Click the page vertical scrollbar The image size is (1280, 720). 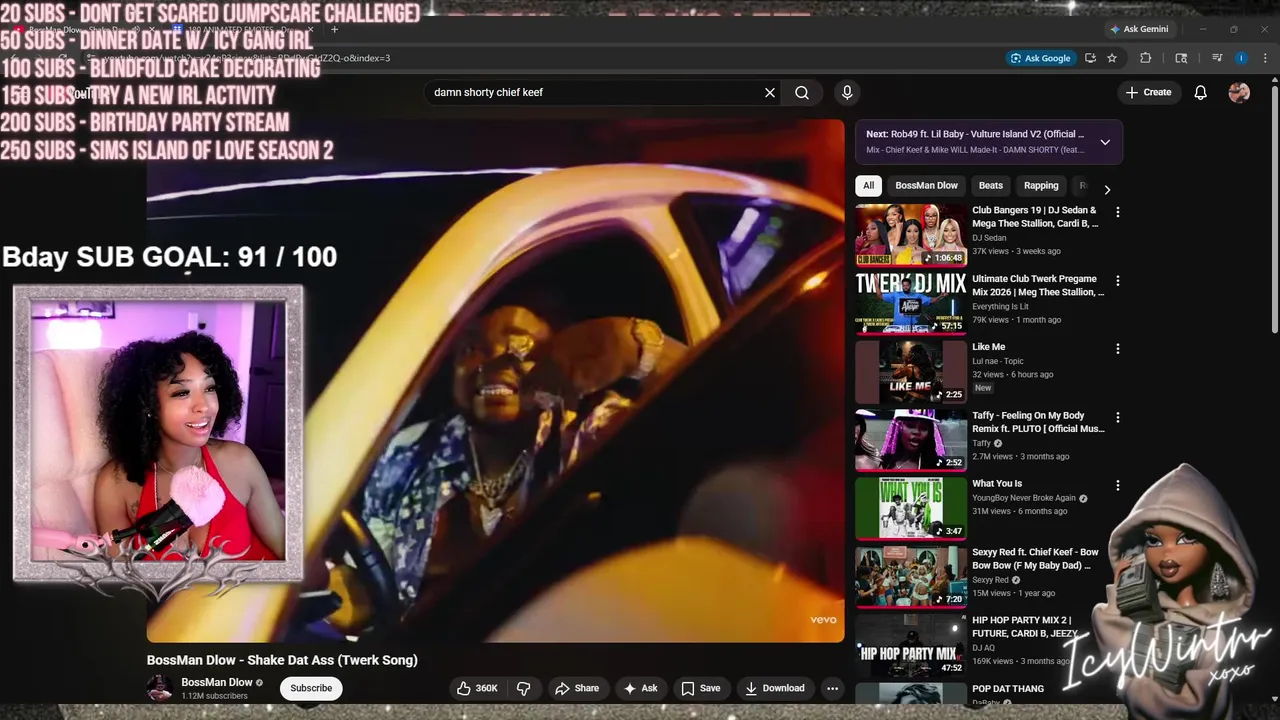coord(1274,210)
